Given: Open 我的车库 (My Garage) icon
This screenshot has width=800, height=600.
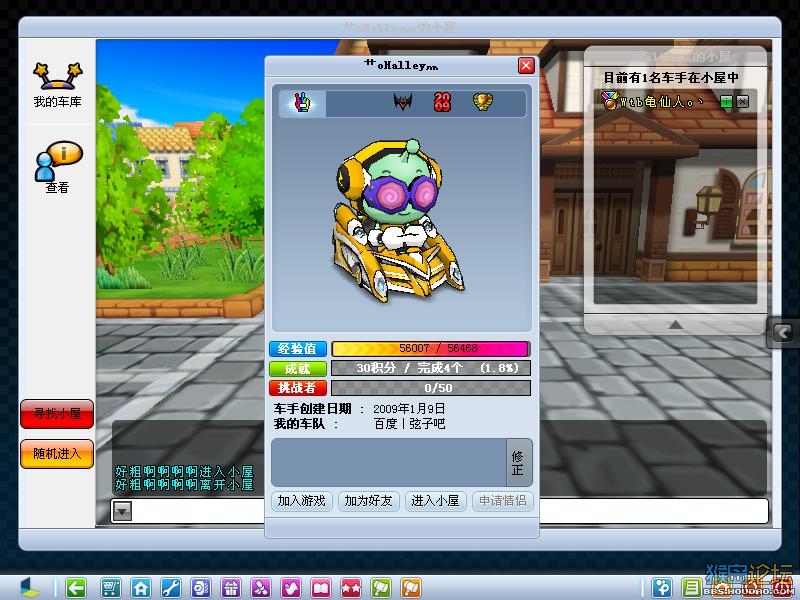Looking at the screenshot, I should 57,84.
